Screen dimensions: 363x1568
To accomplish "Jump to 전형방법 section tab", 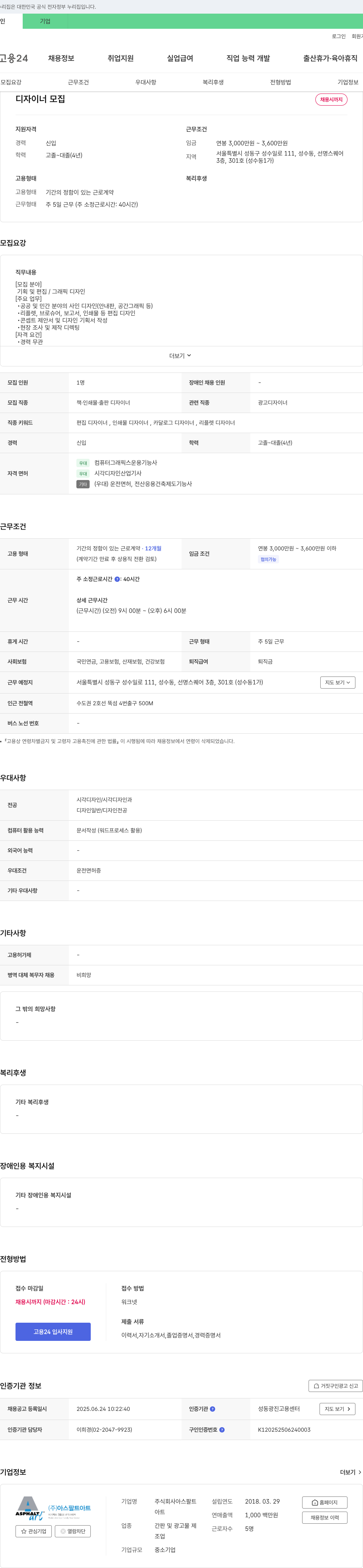I will click(x=281, y=82).
